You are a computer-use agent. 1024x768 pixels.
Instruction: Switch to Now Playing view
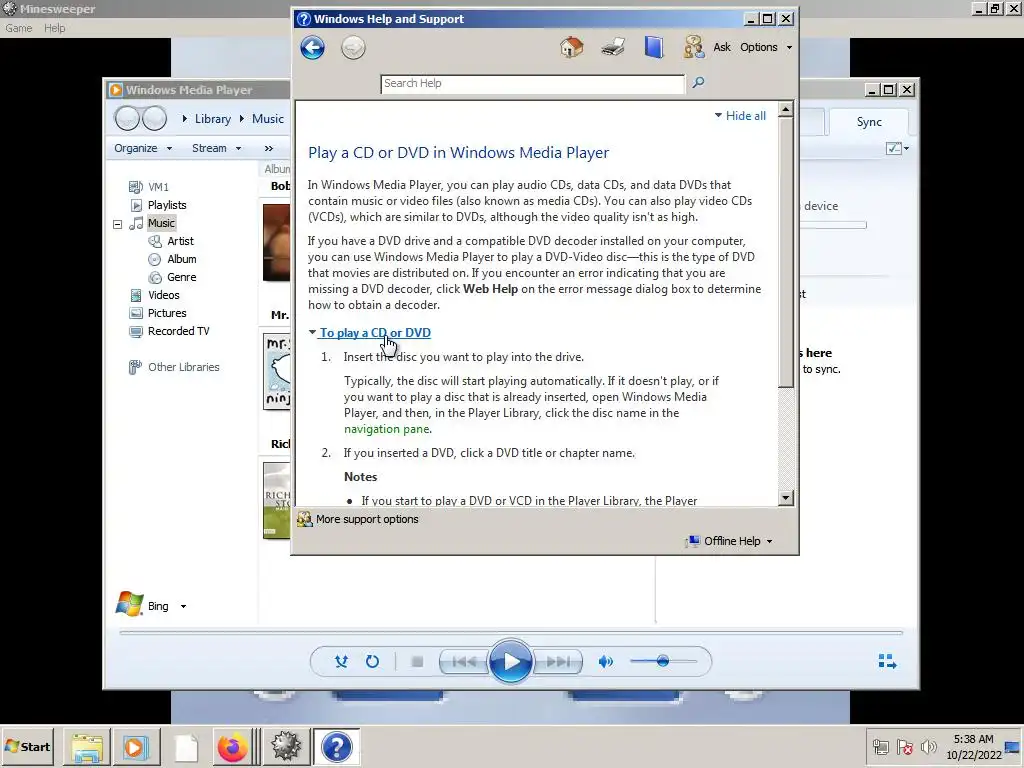pos(887,662)
